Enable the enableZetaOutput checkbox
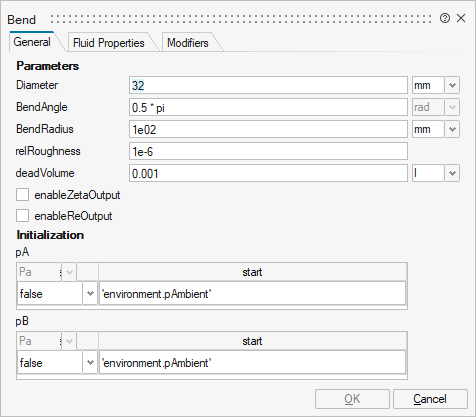This screenshot has height=417, width=476. coord(22,195)
